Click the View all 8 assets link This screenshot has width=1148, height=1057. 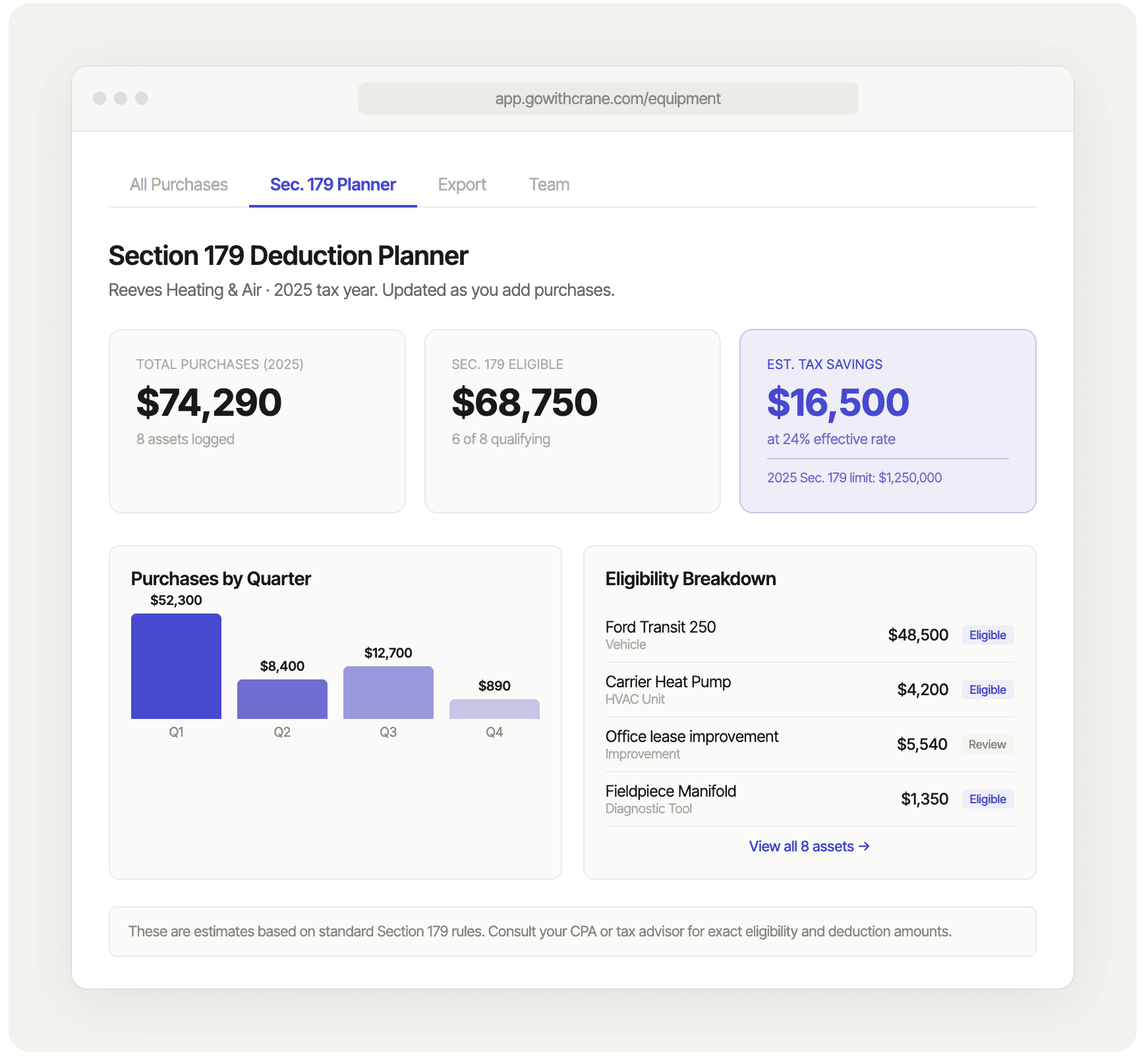click(x=801, y=847)
